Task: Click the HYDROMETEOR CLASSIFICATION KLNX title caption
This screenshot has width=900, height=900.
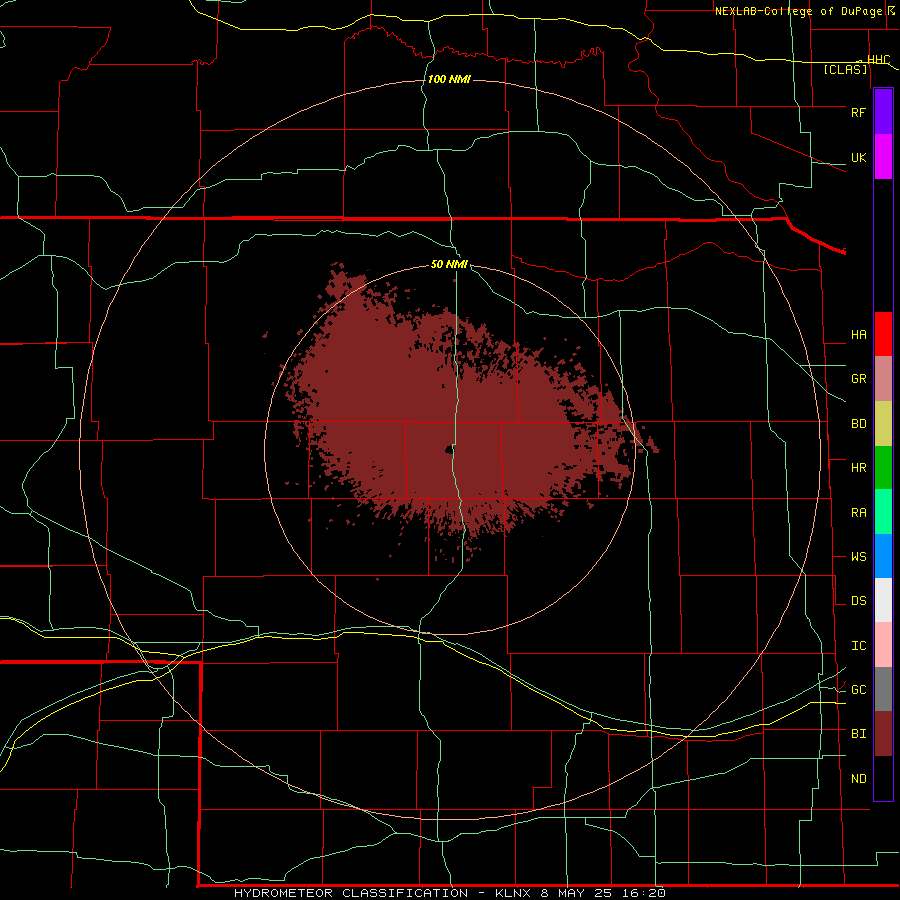Action: (x=449, y=893)
